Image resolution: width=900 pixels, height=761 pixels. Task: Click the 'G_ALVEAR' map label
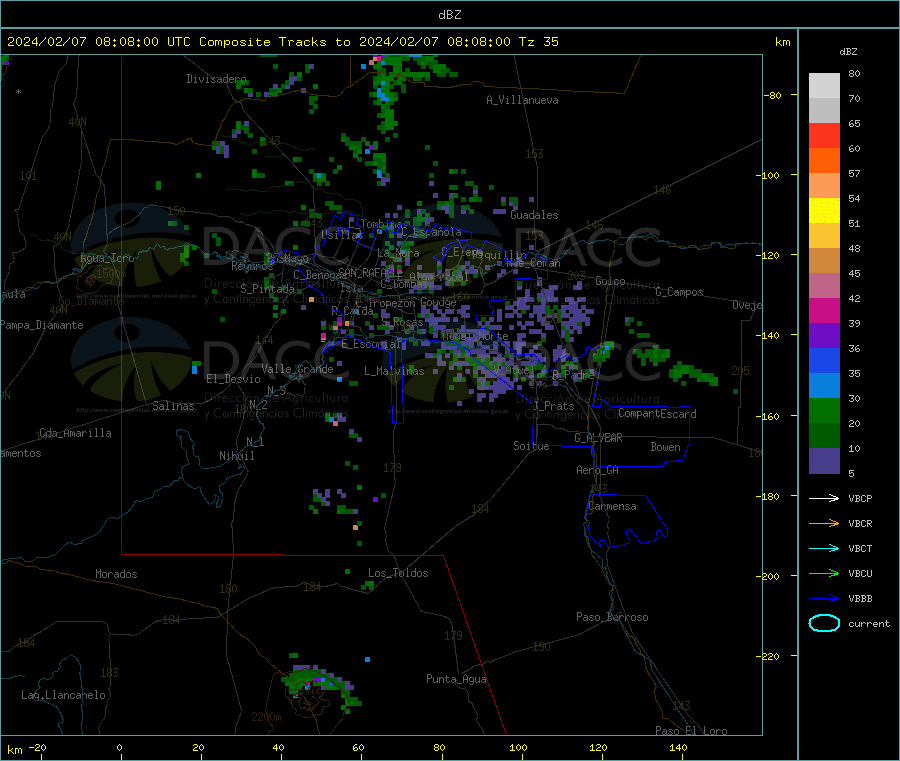(x=598, y=438)
